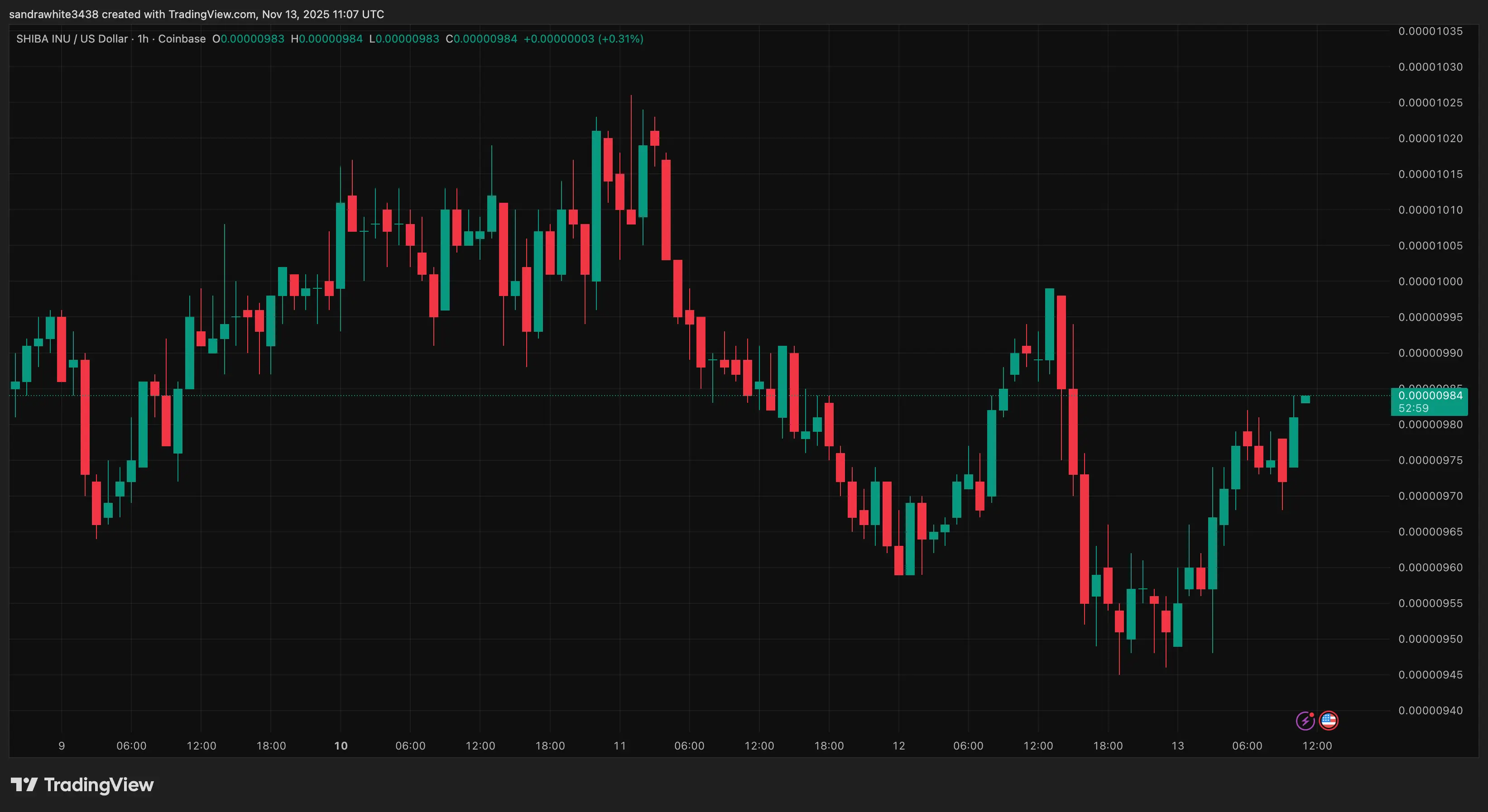The image size is (1488, 812).
Task: Click the high value H0.00000984
Action: 328,38
